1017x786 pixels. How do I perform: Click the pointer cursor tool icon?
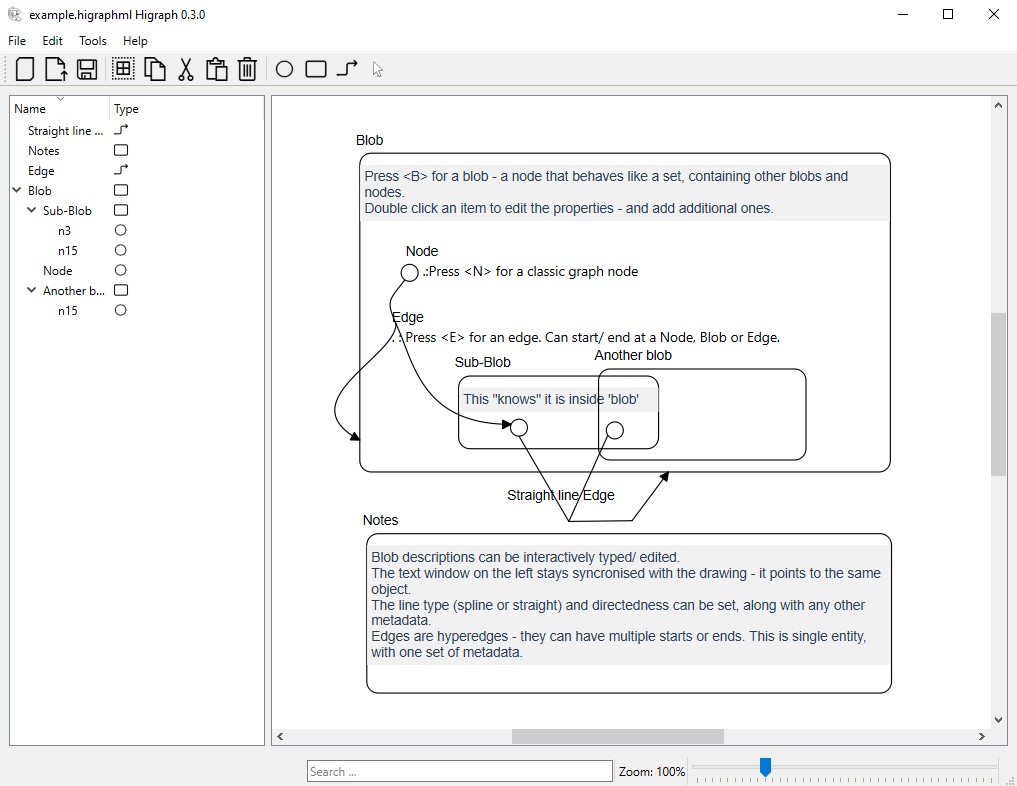pos(377,69)
